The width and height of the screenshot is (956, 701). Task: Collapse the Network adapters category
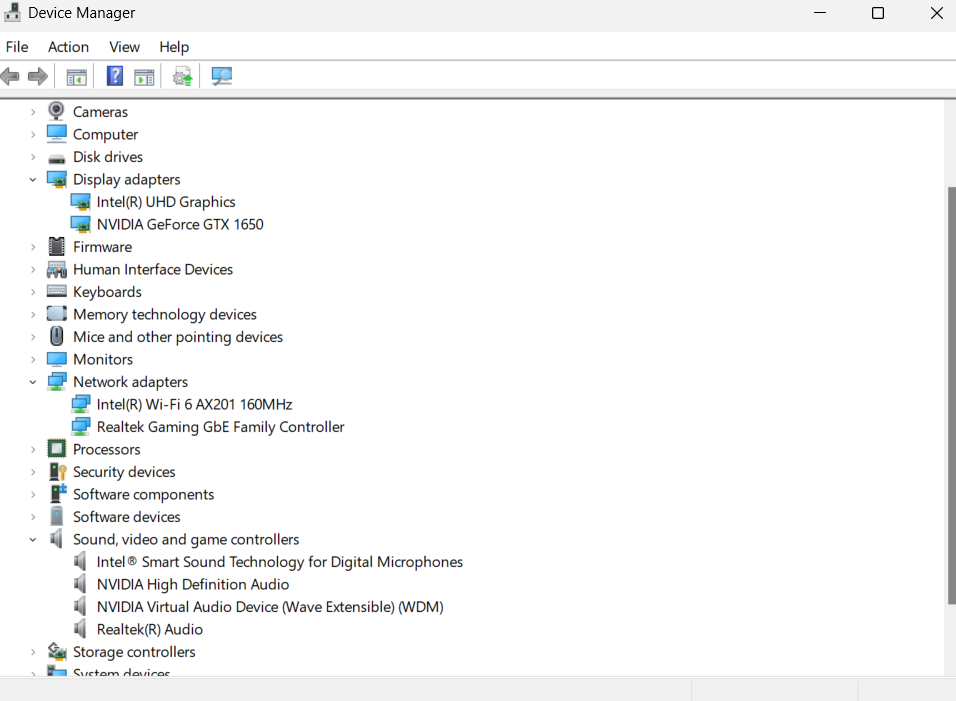[33, 382]
